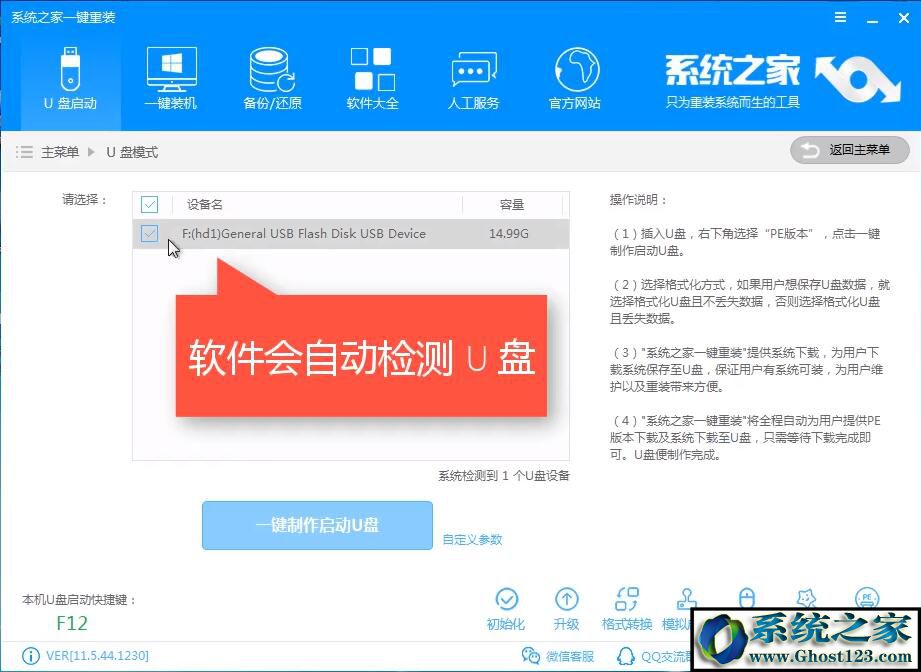Image resolution: width=921 pixels, height=672 pixels.
Task: Switch to the 一键装机 tab
Action: pos(171,80)
